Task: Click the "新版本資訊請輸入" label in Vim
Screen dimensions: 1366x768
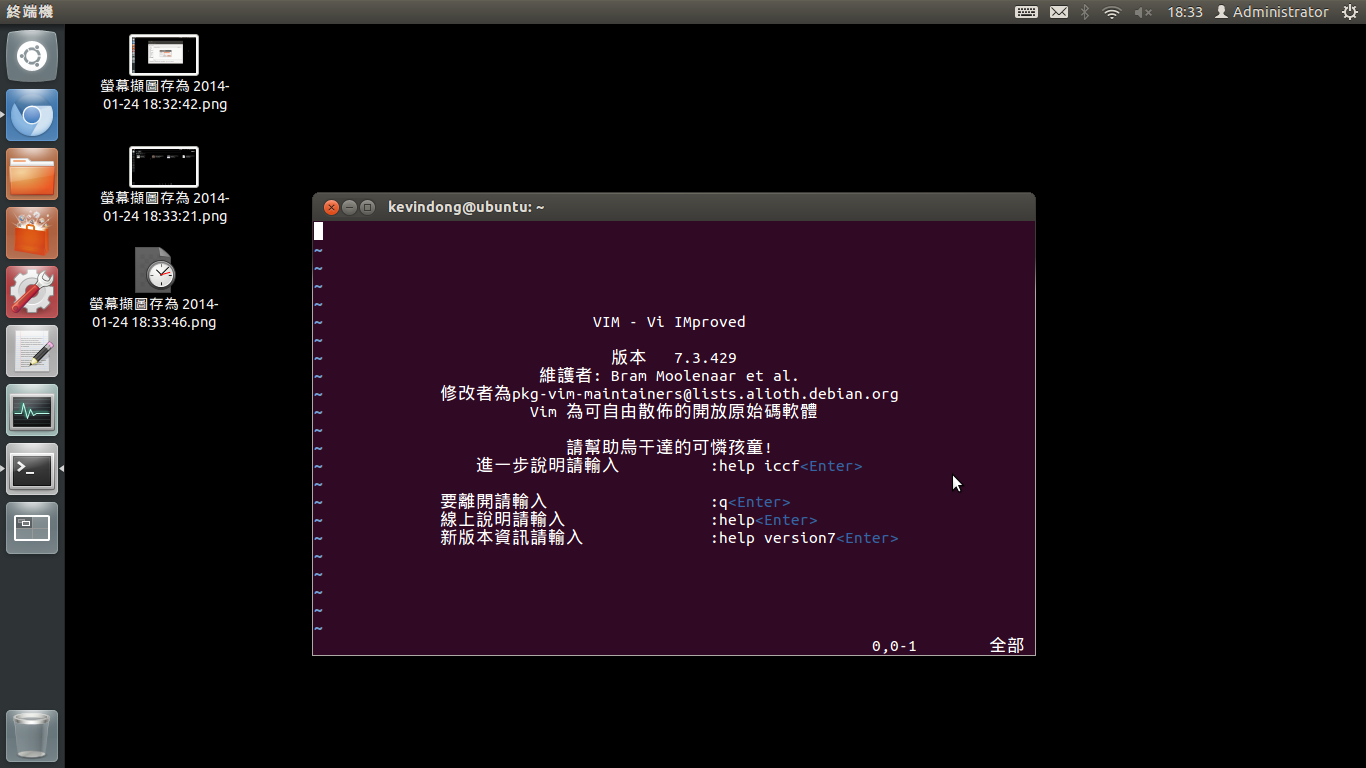Action: [512, 538]
